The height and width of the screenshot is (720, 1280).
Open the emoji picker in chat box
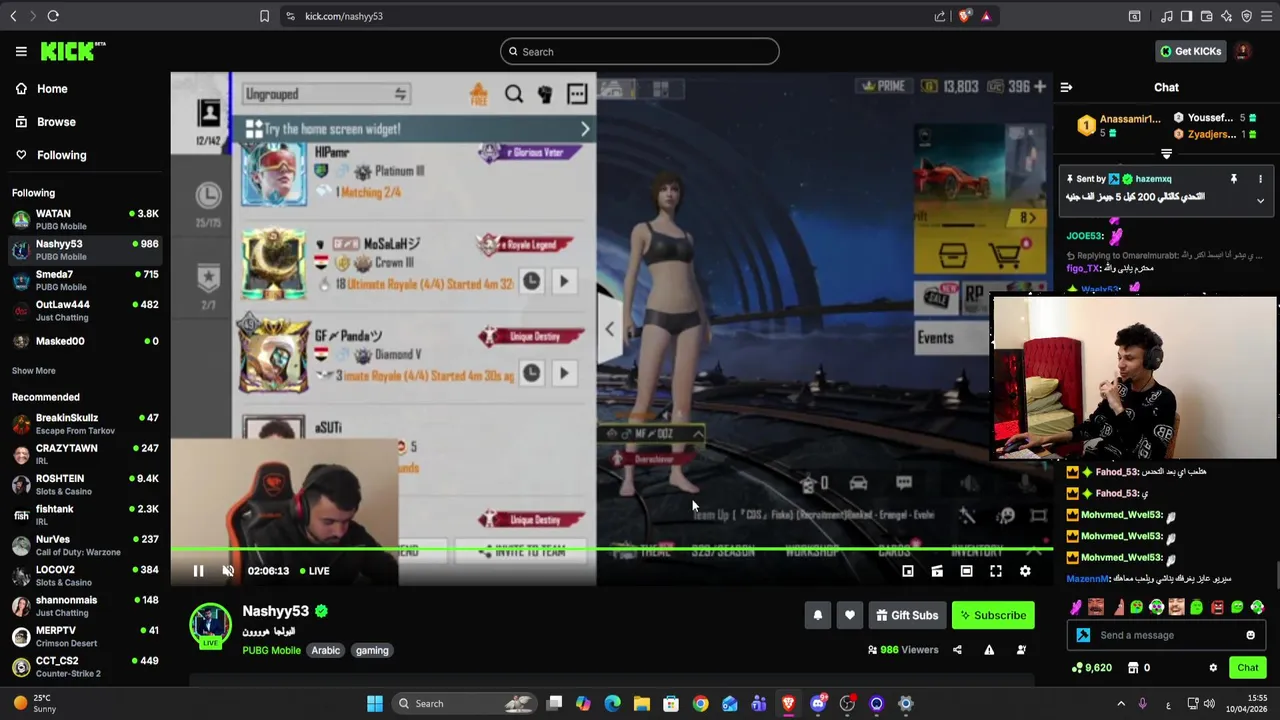pyautogui.click(x=1250, y=635)
